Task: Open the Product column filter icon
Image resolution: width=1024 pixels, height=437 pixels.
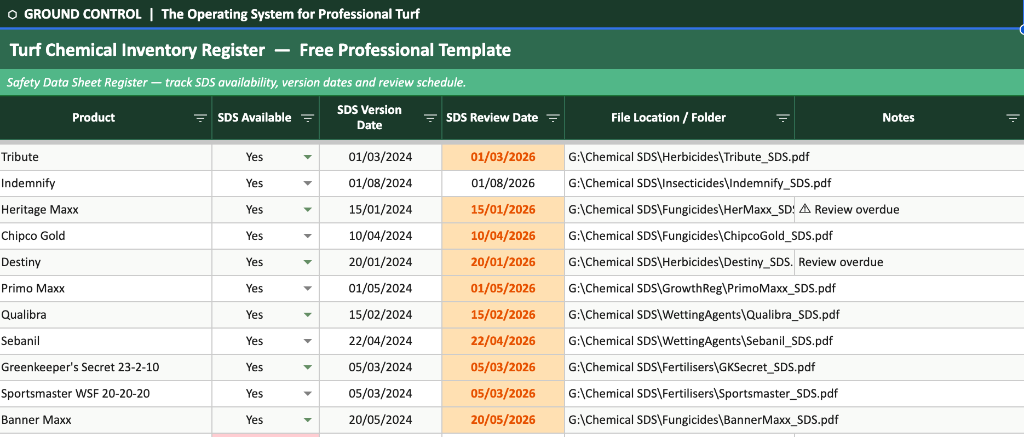Action: click(x=200, y=118)
